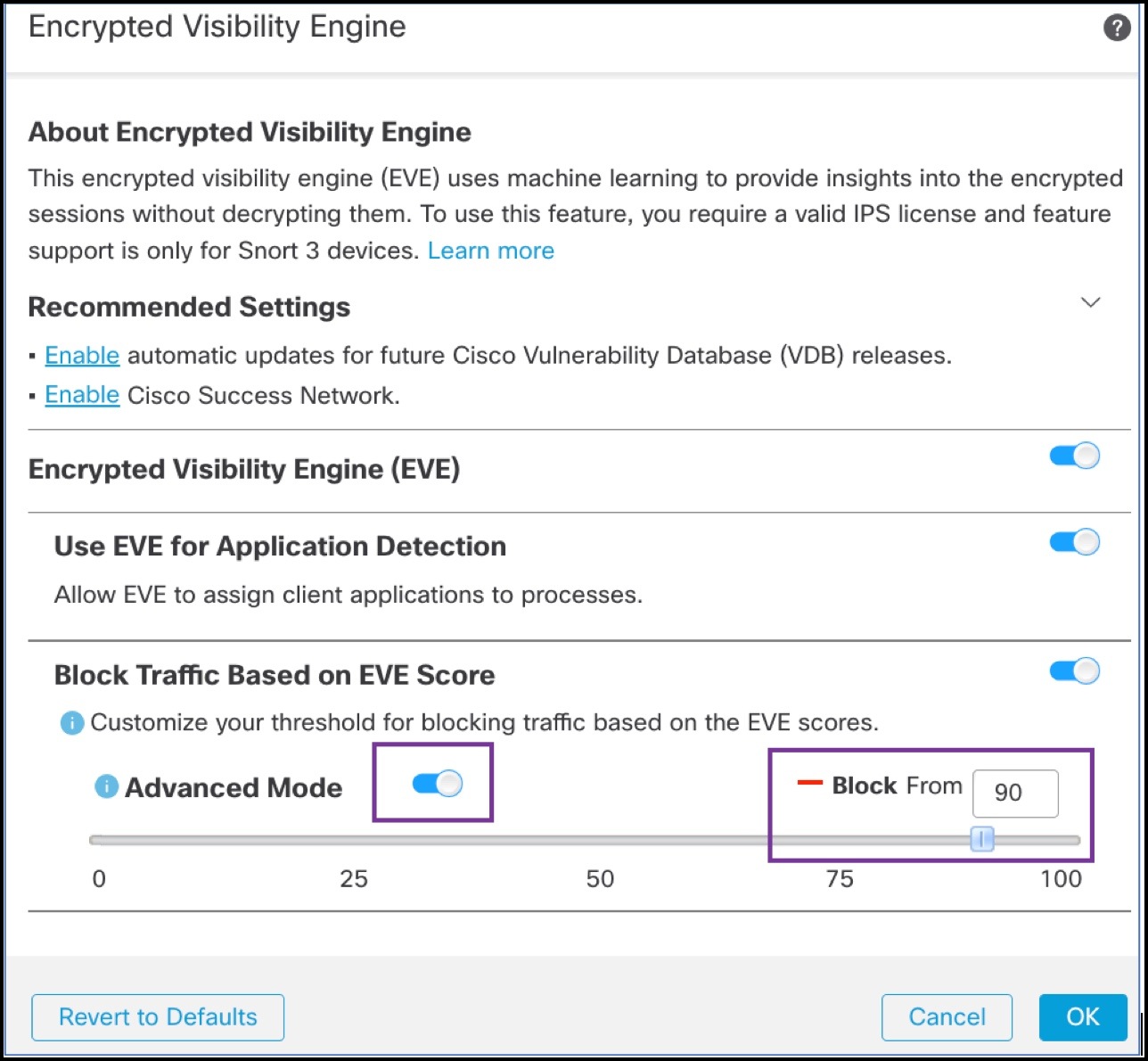Click the Revert to Defaults button
This screenshot has height=1061, width=1148.
(x=157, y=1017)
